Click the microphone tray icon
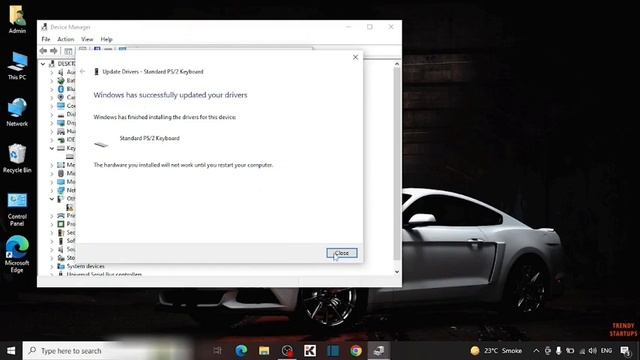The height and width of the screenshot is (360, 640). pos(558,351)
